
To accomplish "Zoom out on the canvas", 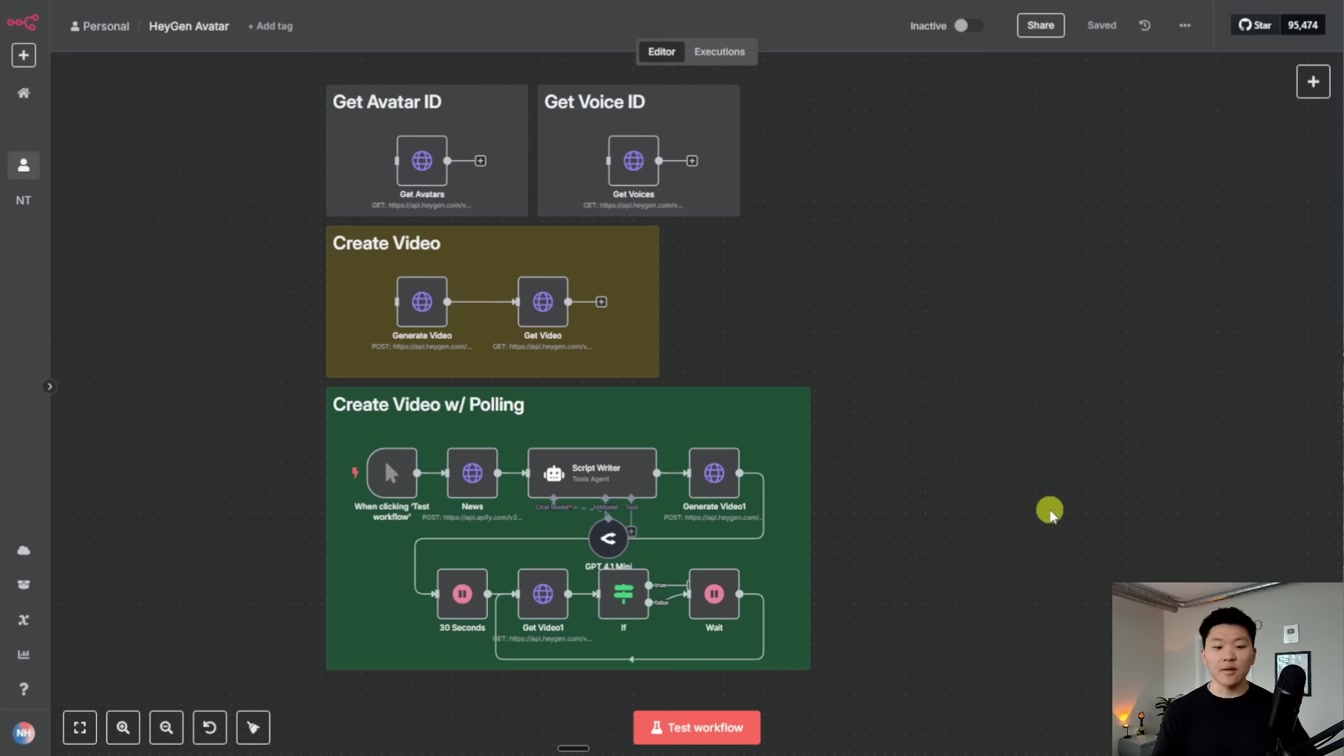I will click(167, 728).
